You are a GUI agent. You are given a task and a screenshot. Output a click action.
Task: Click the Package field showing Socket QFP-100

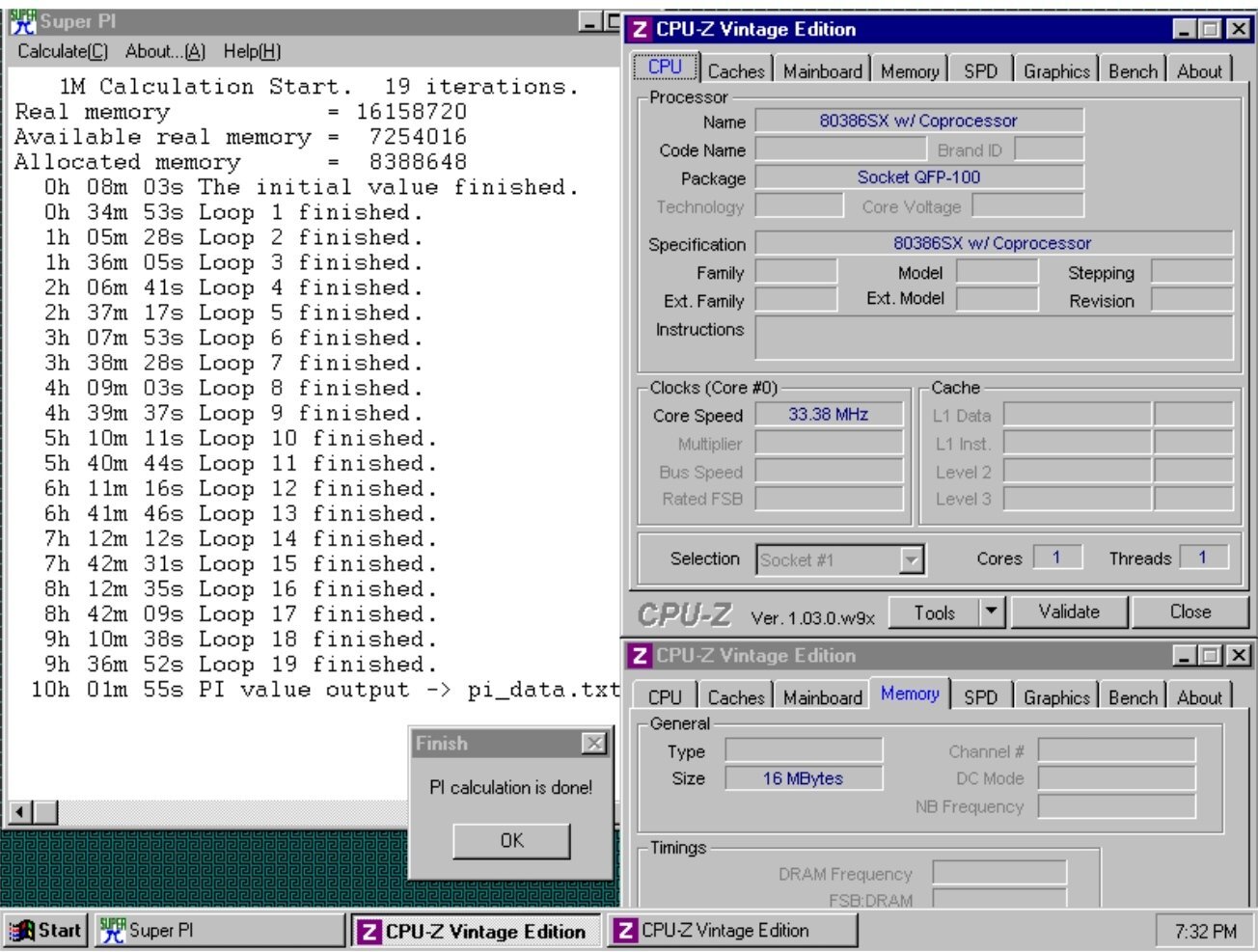(x=918, y=177)
